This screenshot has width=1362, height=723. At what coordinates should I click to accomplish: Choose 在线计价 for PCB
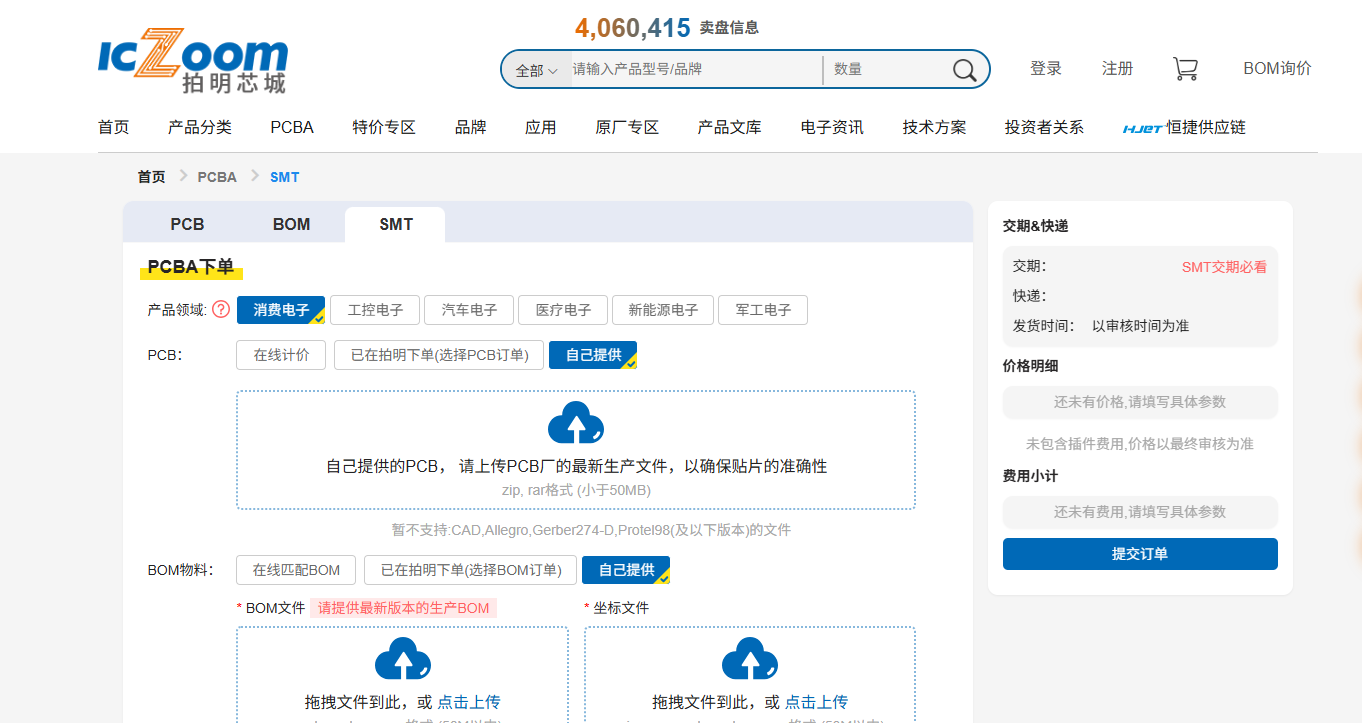point(281,355)
